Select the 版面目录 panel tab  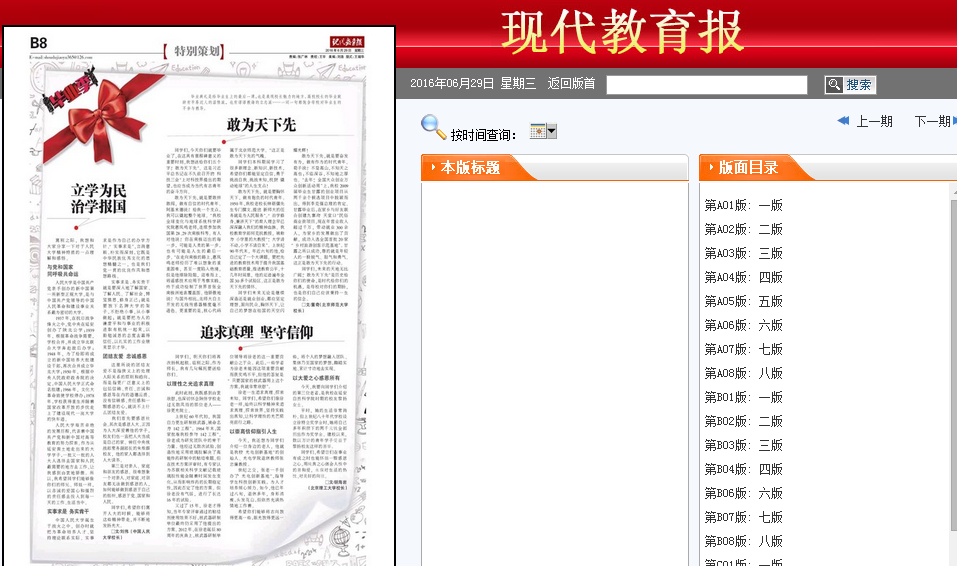(x=748, y=167)
